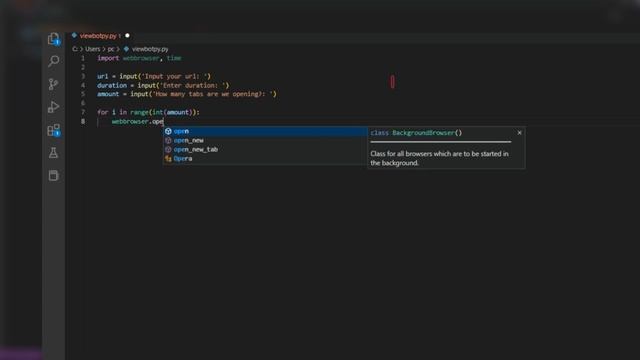
Task: Click line number 4 in gutter
Action: (83, 85)
